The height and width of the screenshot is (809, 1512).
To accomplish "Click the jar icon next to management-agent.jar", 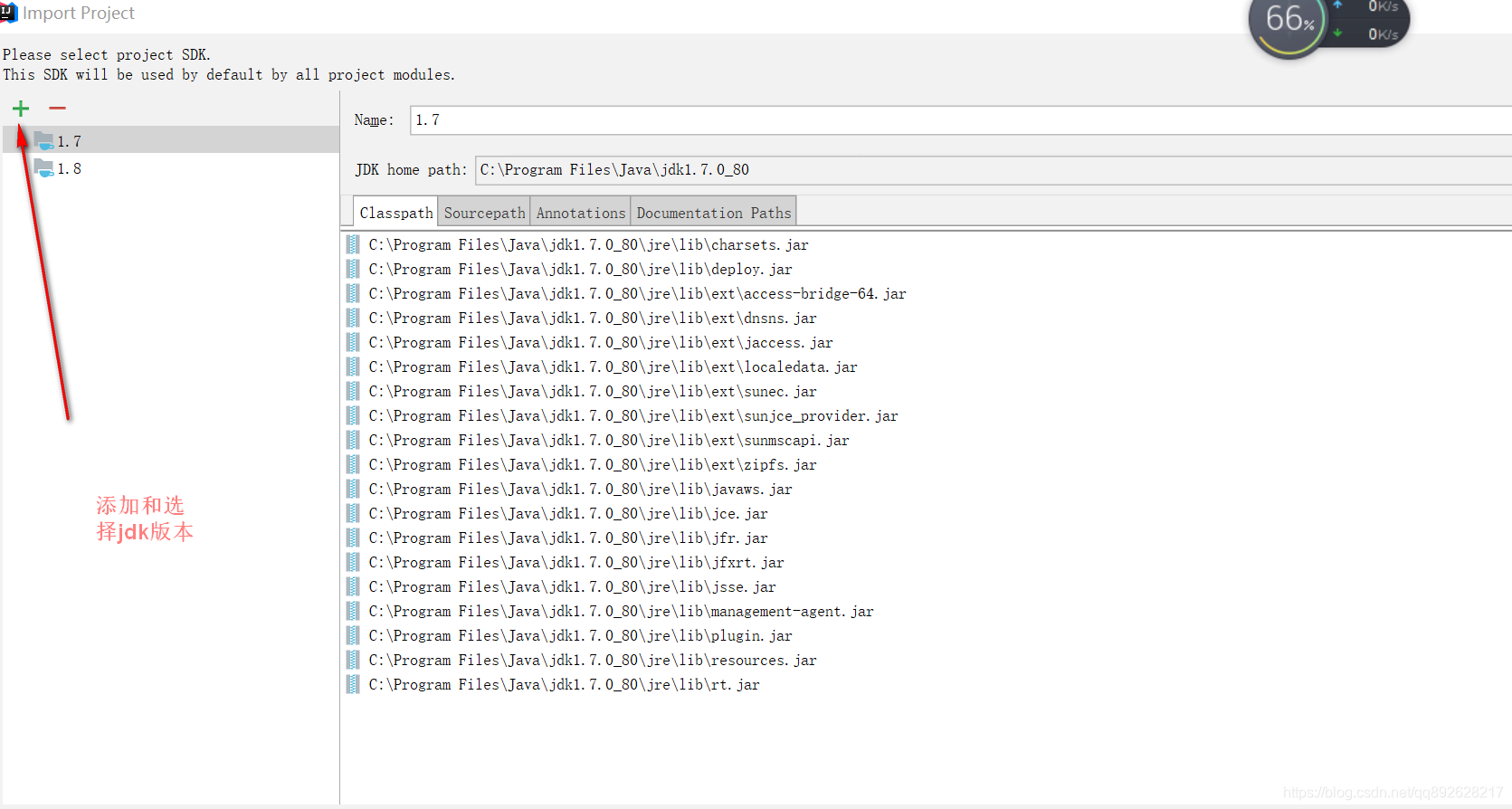I will click(353, 611).
